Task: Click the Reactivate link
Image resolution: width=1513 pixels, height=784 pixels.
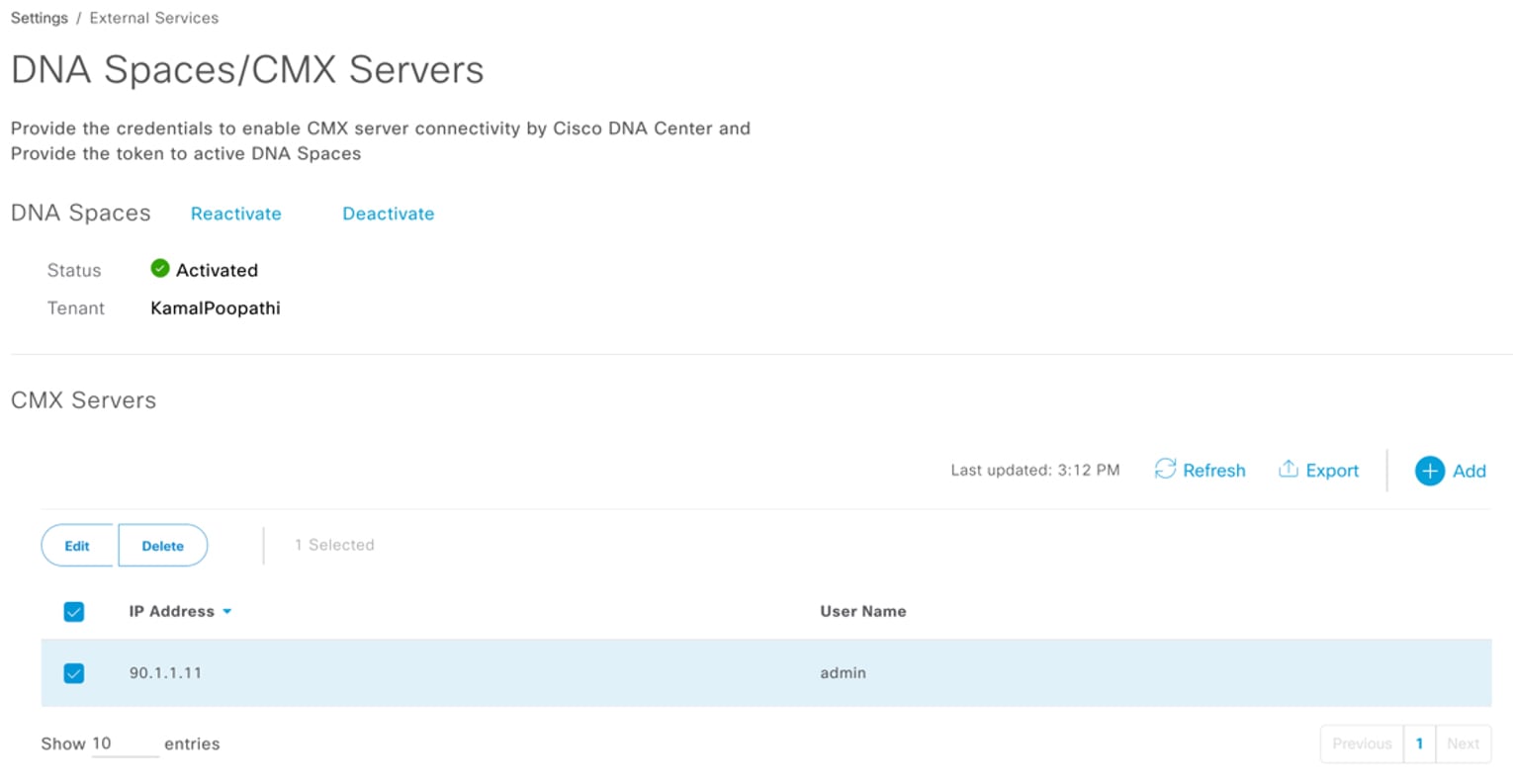Action: coord(236,214)
